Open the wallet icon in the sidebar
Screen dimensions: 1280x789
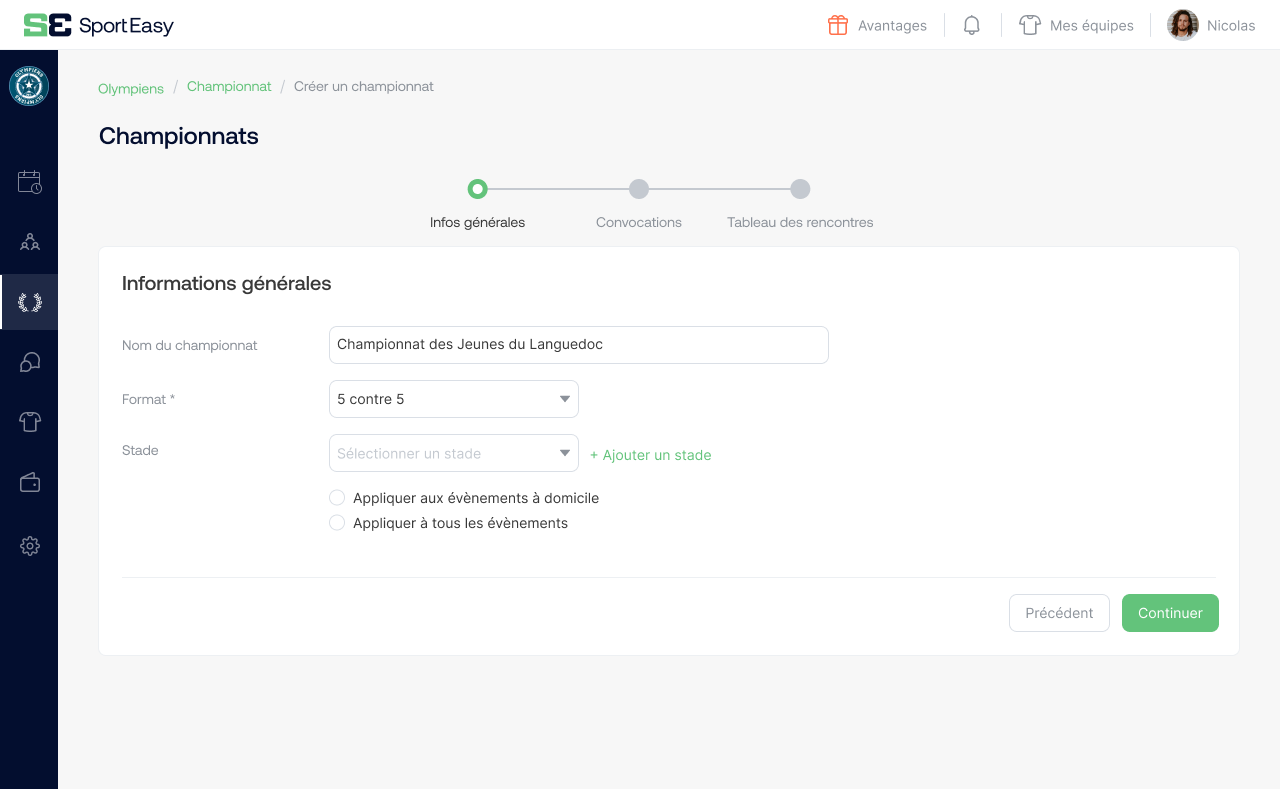29,483
